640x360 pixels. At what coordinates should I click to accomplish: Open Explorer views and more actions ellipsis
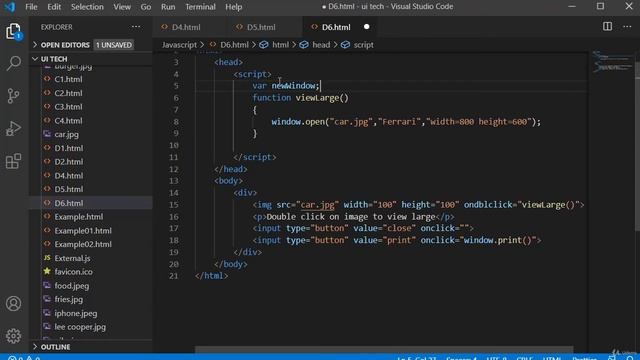click(136, 27)
